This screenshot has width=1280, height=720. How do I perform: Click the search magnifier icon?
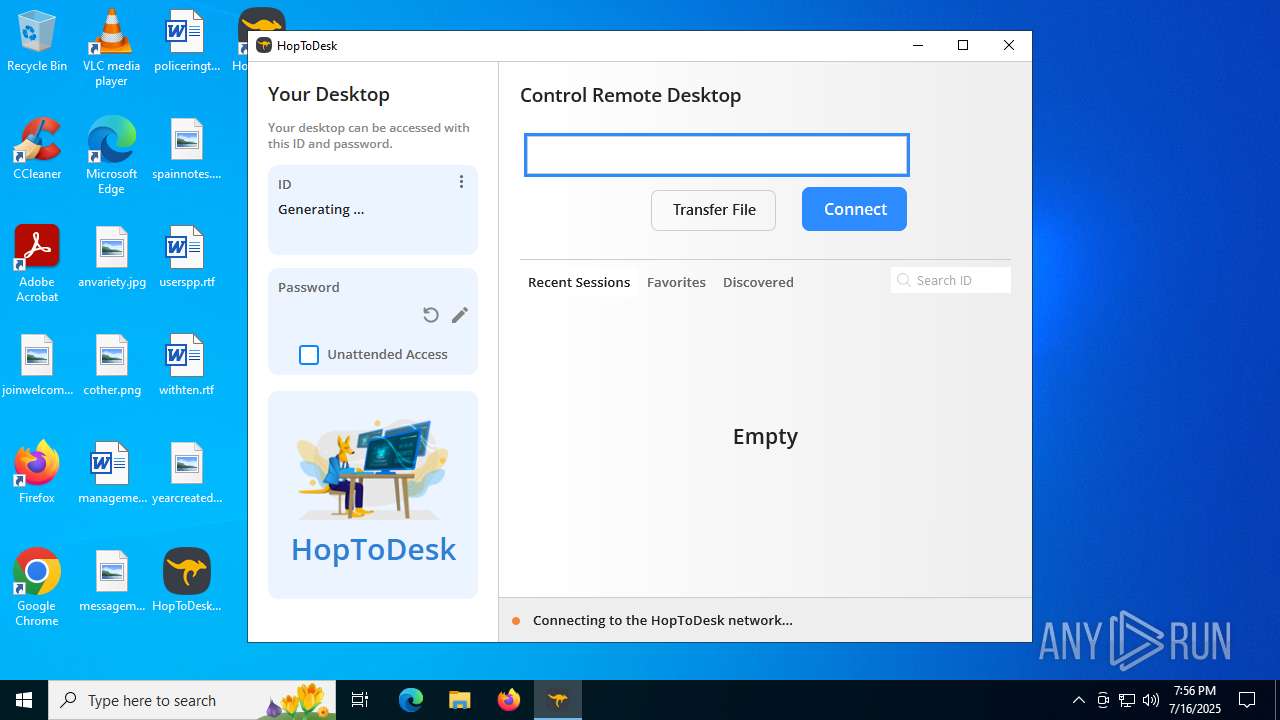(904, 280)
